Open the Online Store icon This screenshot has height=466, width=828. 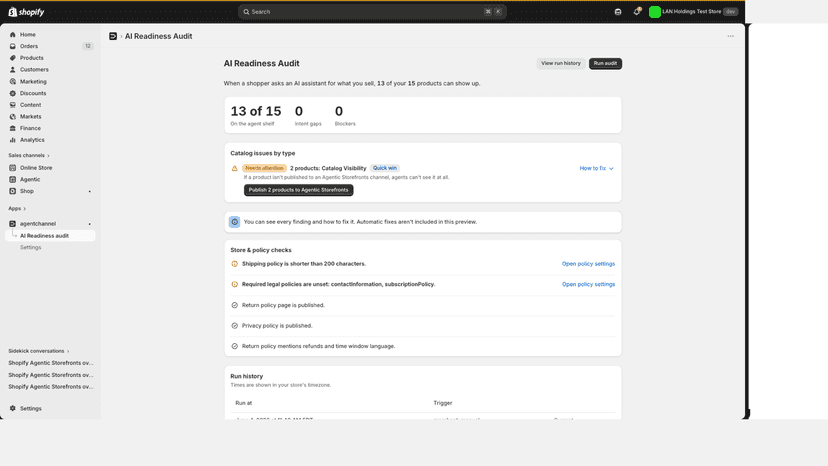pos(13,167)
